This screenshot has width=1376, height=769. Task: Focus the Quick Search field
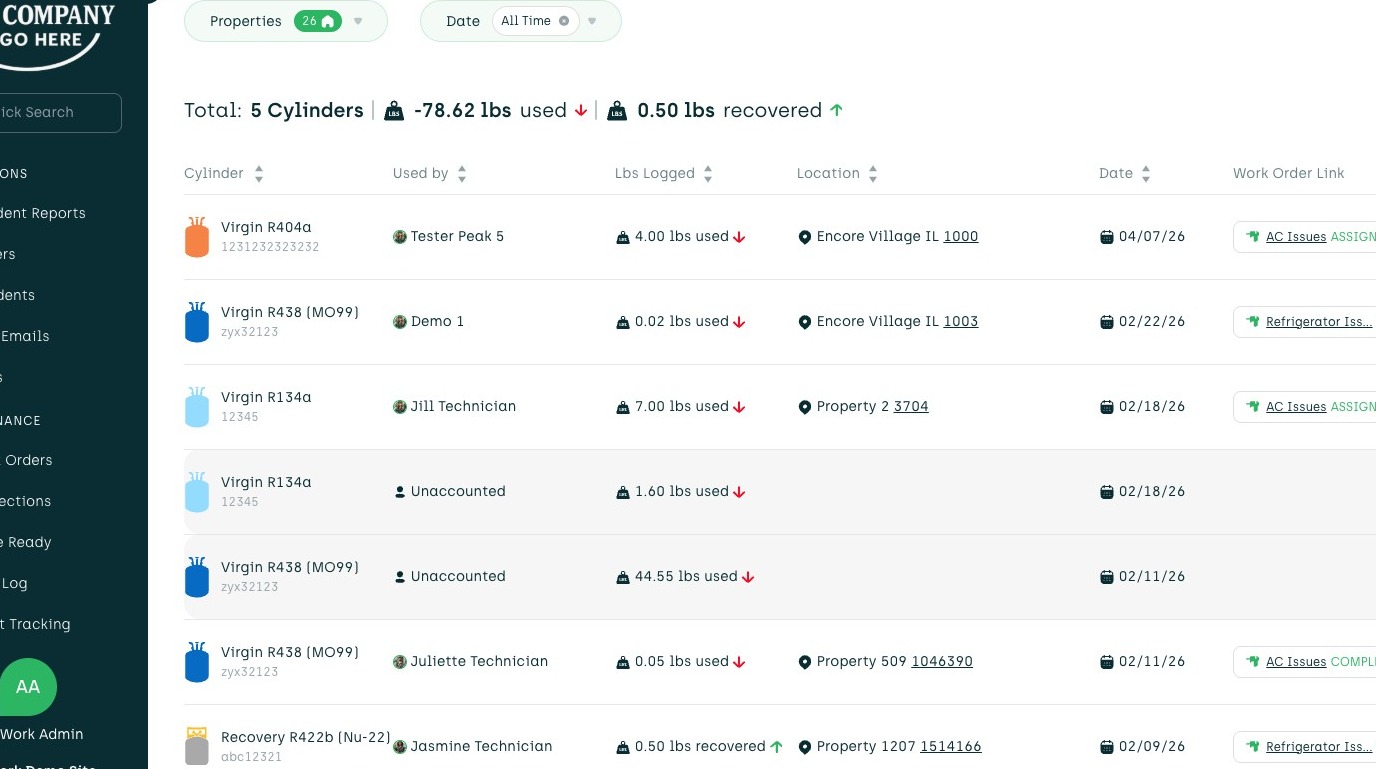click(x=55, y=112)
